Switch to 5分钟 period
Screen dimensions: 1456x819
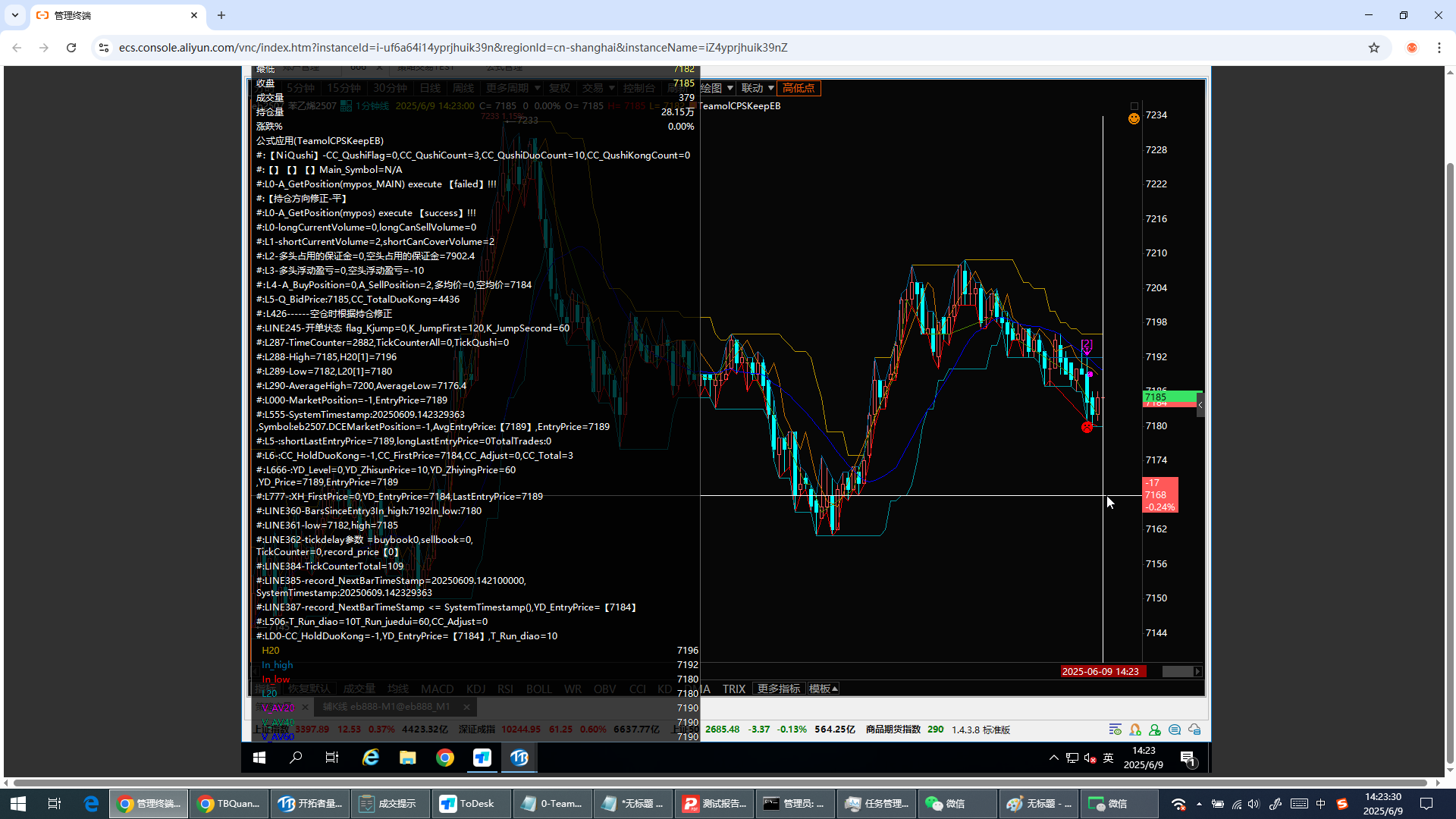pyautogui.click(x=301, y=88)
